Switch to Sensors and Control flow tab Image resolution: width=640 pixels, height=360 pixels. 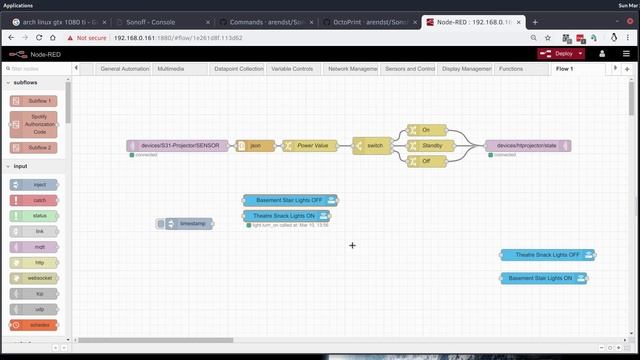tap(408, 69)
